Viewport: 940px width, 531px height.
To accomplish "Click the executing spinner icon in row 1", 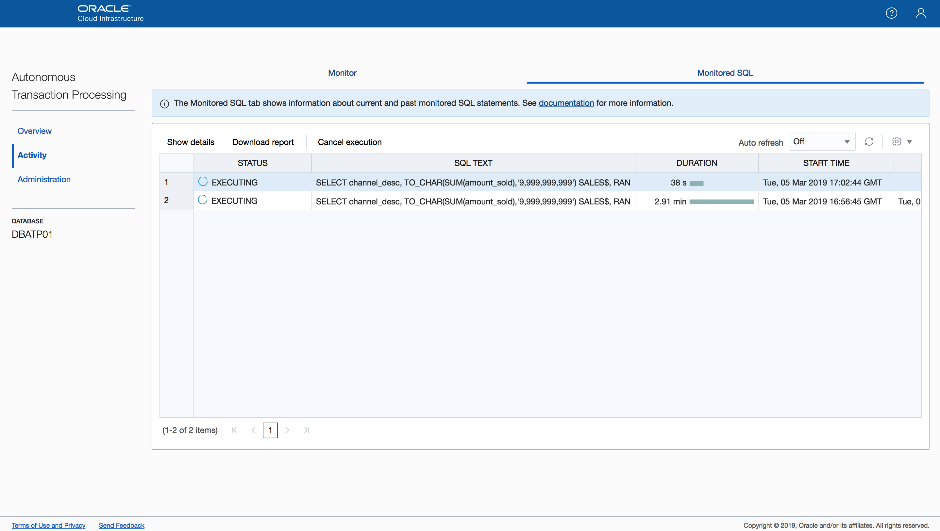I will (x=203, y=182).
